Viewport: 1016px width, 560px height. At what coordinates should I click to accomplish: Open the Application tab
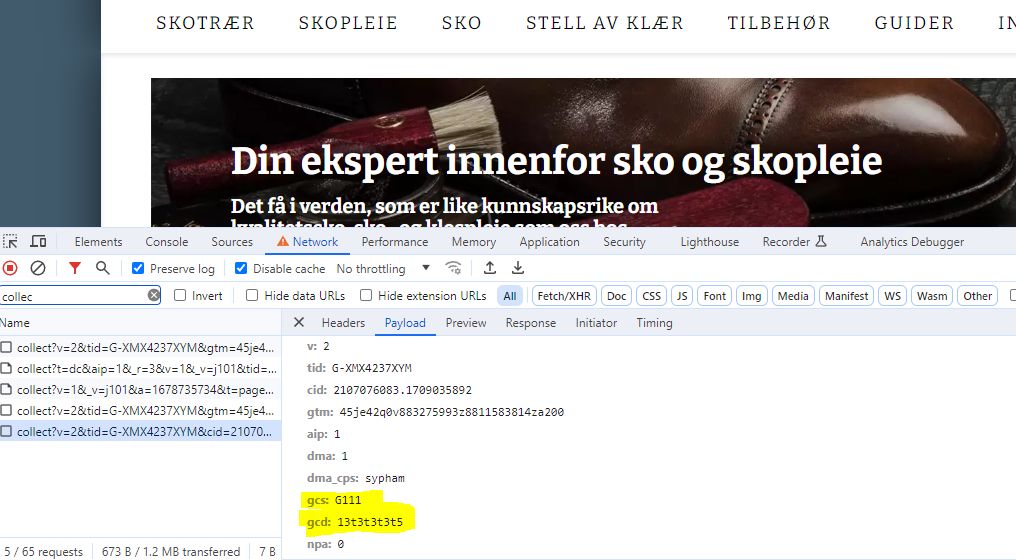pyautogui.click(x=549, y=242)
